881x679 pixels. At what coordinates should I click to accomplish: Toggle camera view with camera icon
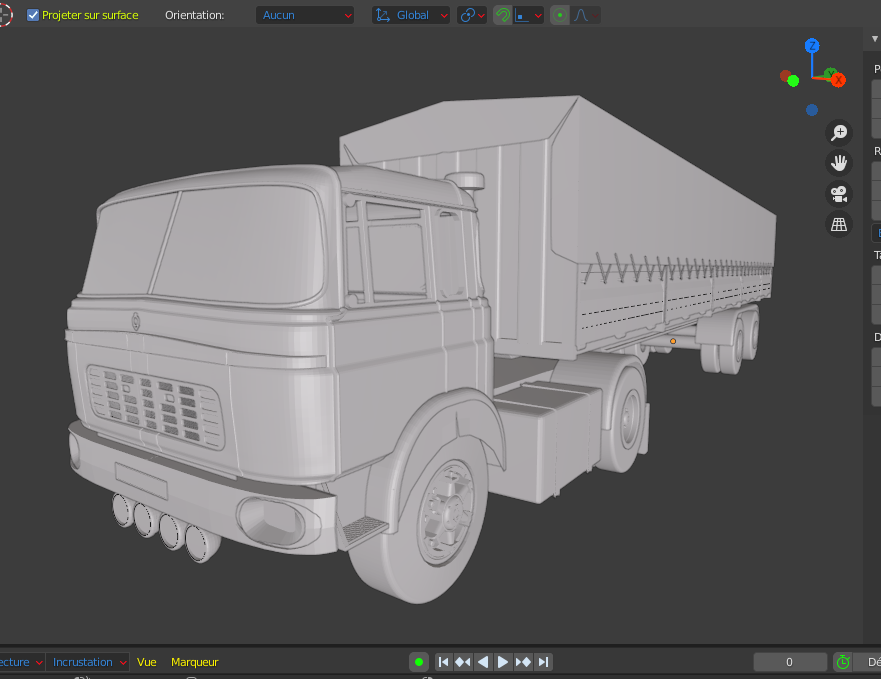[x=839, y=194]
